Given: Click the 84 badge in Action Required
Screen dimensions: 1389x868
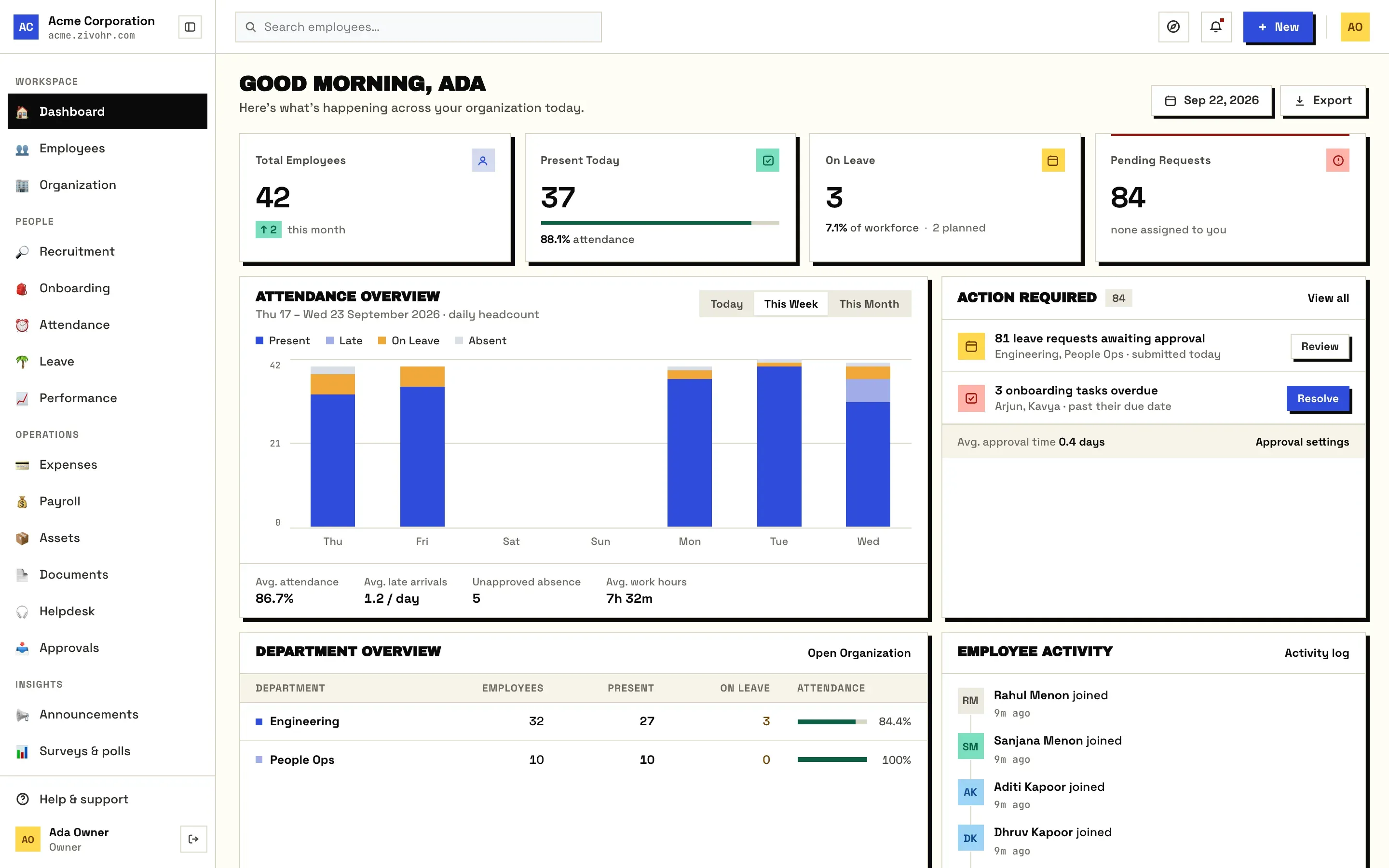Looking at the screenshot, I should click(1118, 298).
